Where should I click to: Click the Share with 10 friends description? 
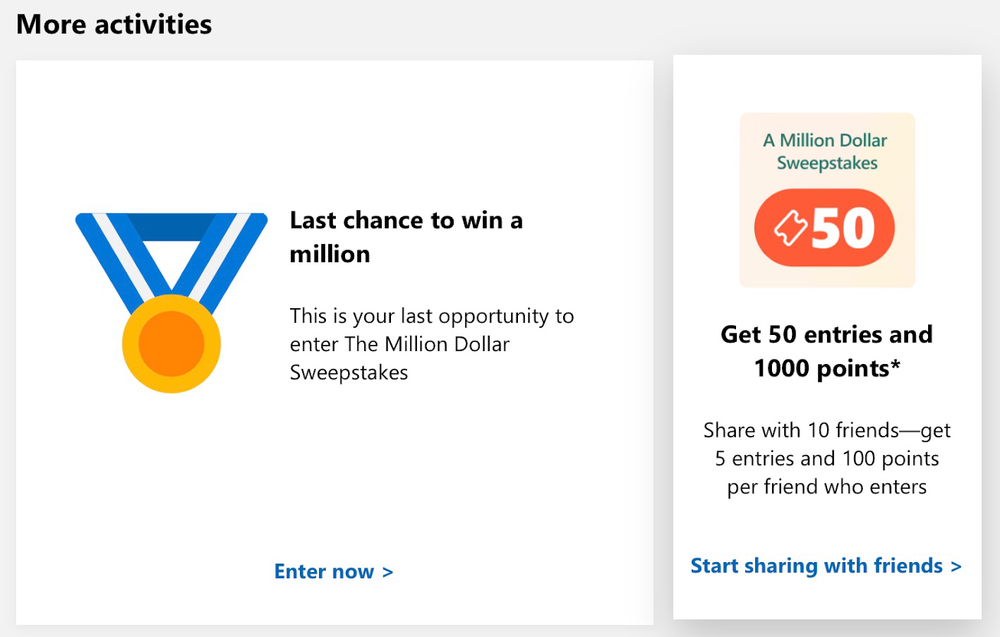tap(827, 458)
